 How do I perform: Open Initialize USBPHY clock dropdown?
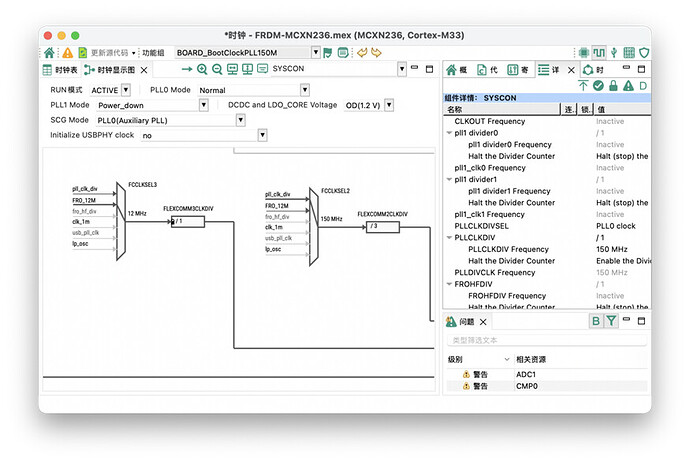point(262,135)
